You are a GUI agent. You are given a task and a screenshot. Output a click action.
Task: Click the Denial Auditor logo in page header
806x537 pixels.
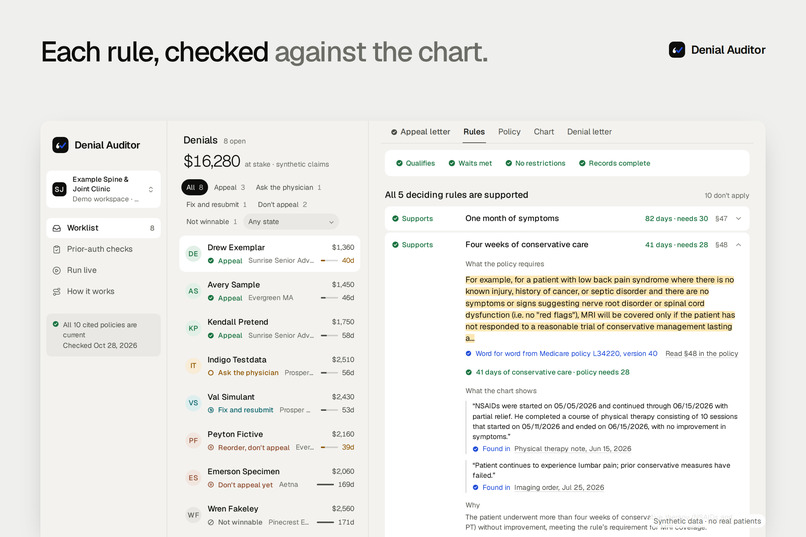click(x=676, y=50)
